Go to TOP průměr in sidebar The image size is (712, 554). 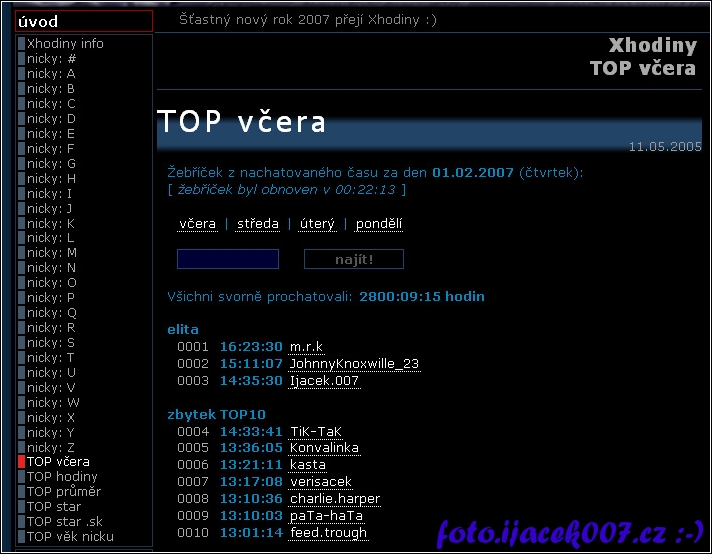[x=63, y=492]
